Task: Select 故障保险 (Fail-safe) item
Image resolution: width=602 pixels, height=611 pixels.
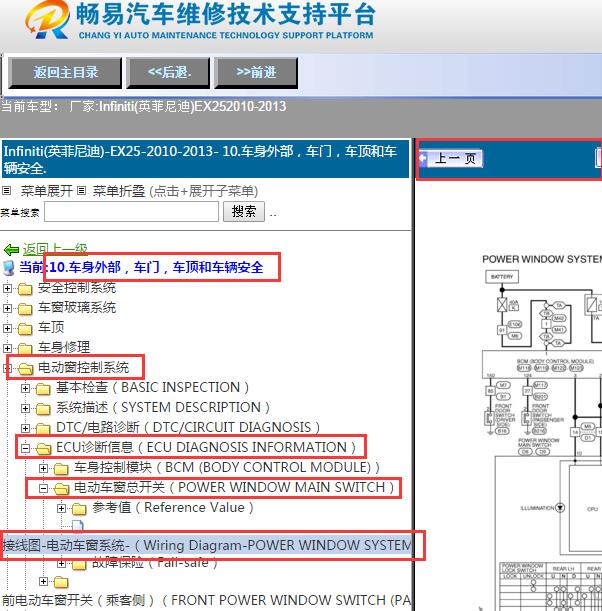Action: (x=155, y=563)
